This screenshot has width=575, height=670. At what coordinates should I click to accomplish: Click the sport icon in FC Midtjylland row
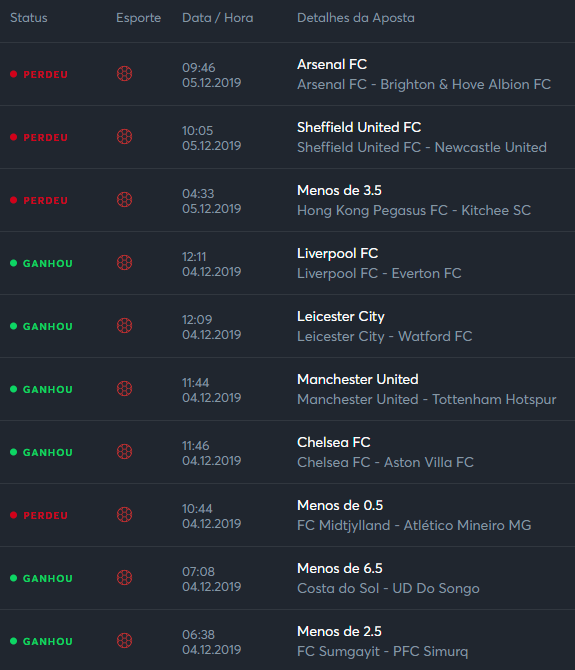point(124,515)
